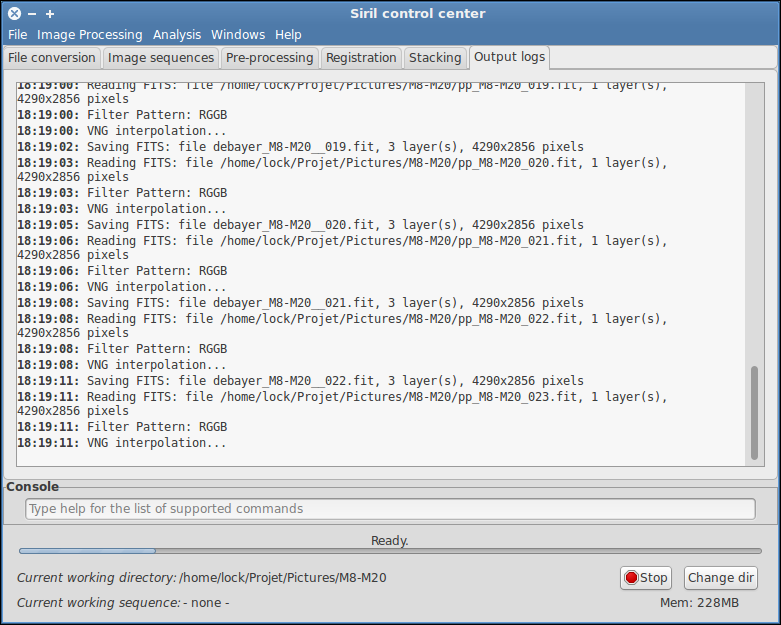The height and width of the screenshot is (625, 781).
Task: Open the Image Processing menu
Action: coord(90,35)
